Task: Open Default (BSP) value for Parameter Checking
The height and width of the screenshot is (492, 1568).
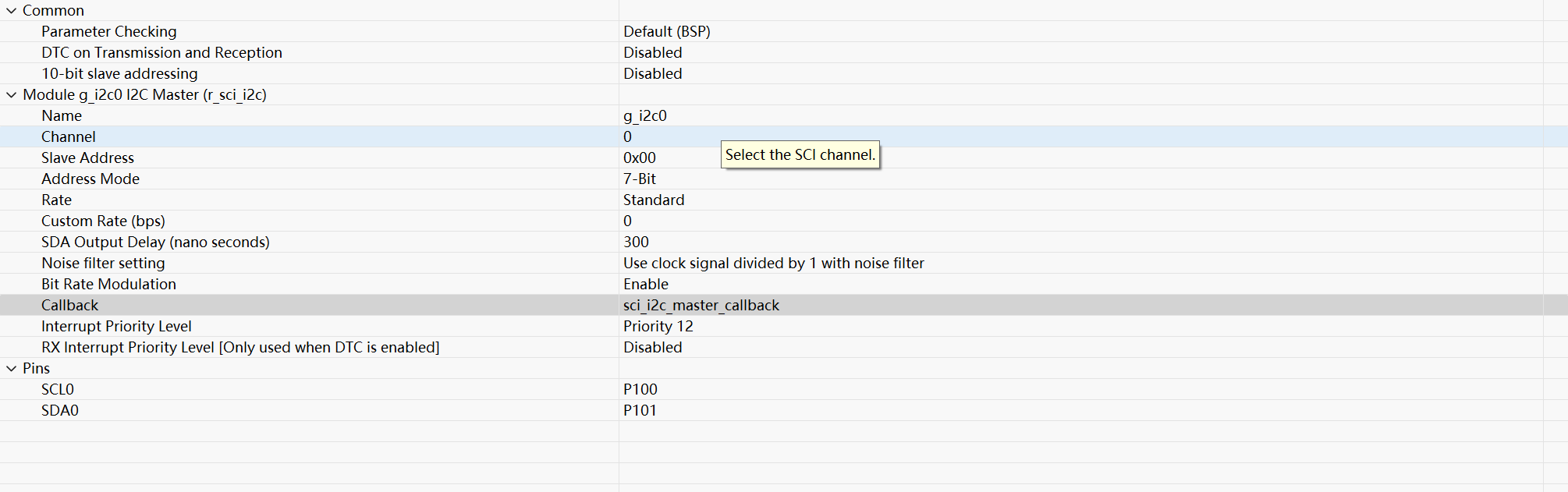Action: coord(1080,31)
